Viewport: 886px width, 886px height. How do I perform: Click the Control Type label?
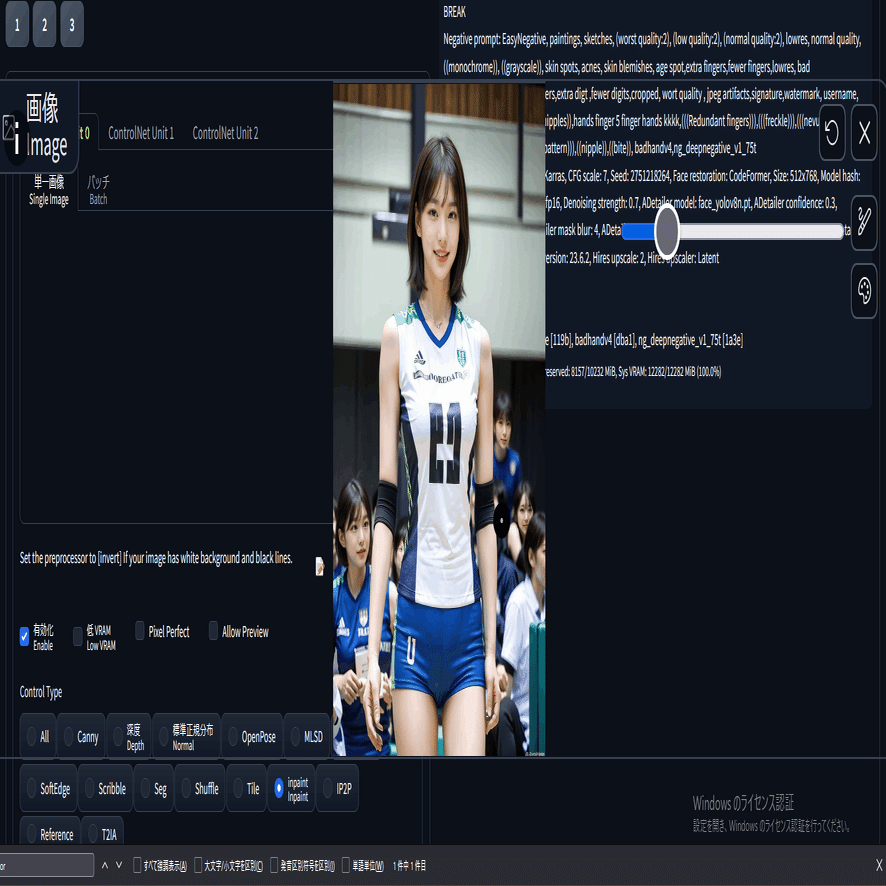point(41,692)
